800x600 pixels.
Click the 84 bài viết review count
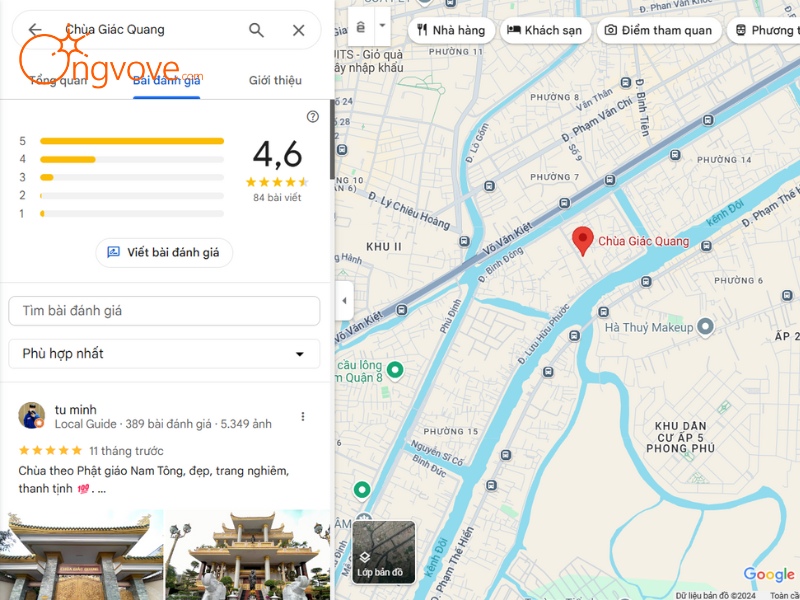tap(277, 197)
